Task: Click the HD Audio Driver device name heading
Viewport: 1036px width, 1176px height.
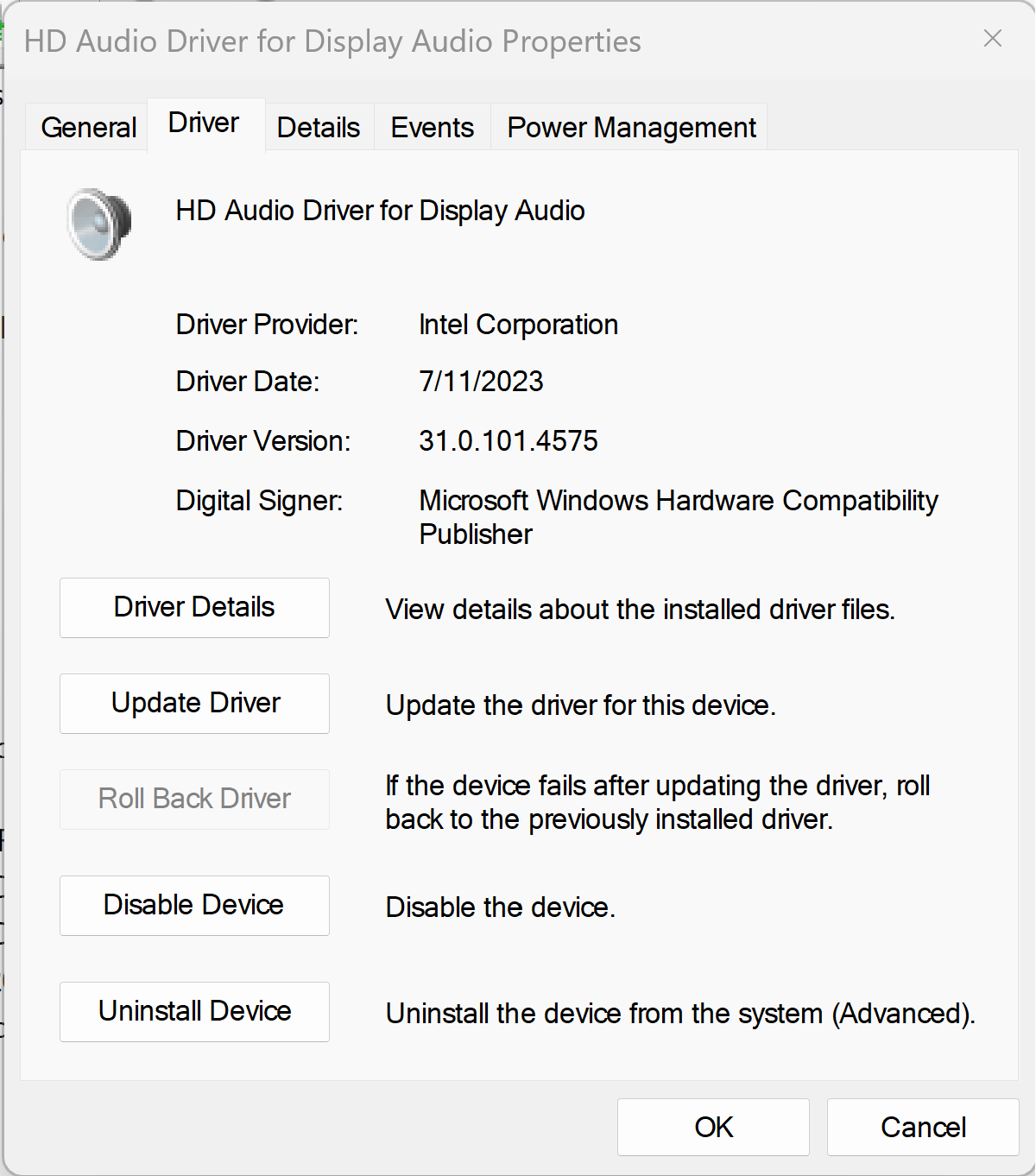Action: coord(380,211)
